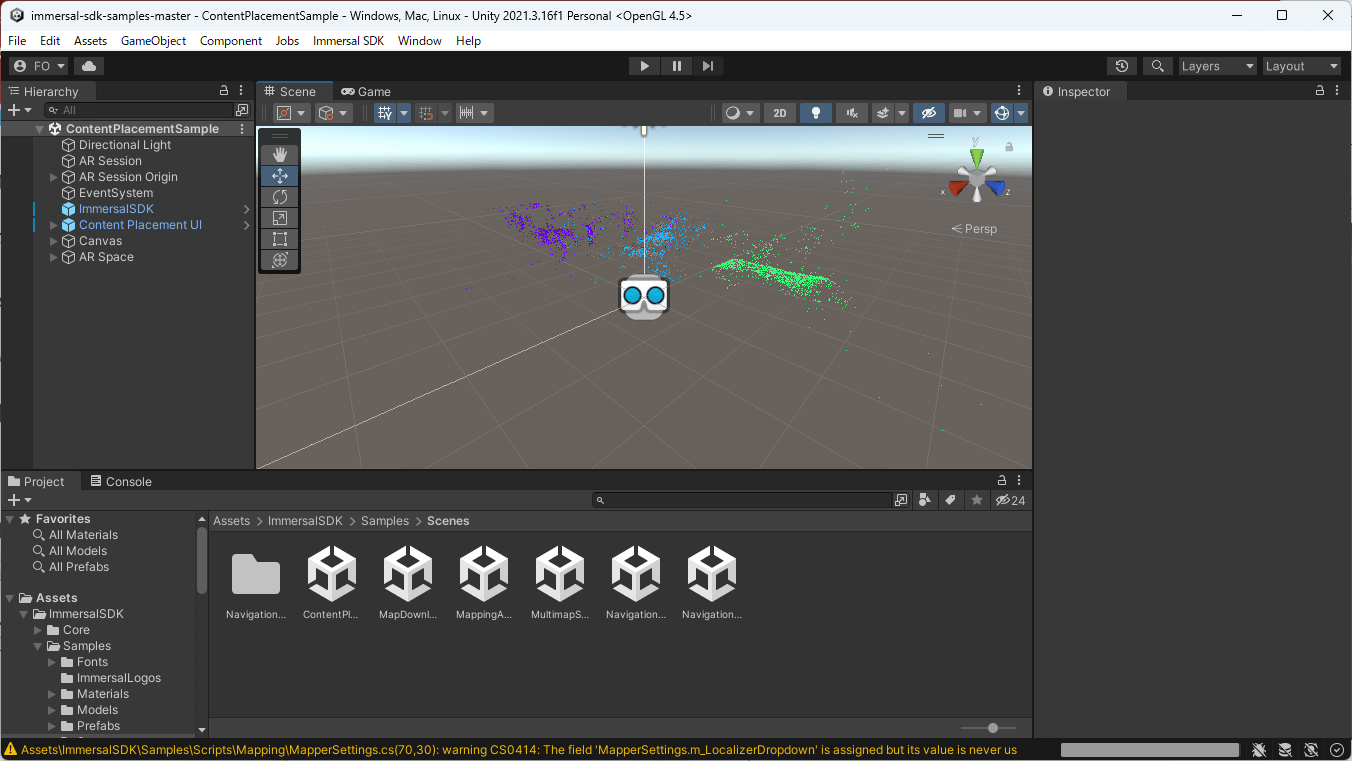Toggle the Inspector lock icon
This screenshot has width=1352, height=761.
(1320, 91)
